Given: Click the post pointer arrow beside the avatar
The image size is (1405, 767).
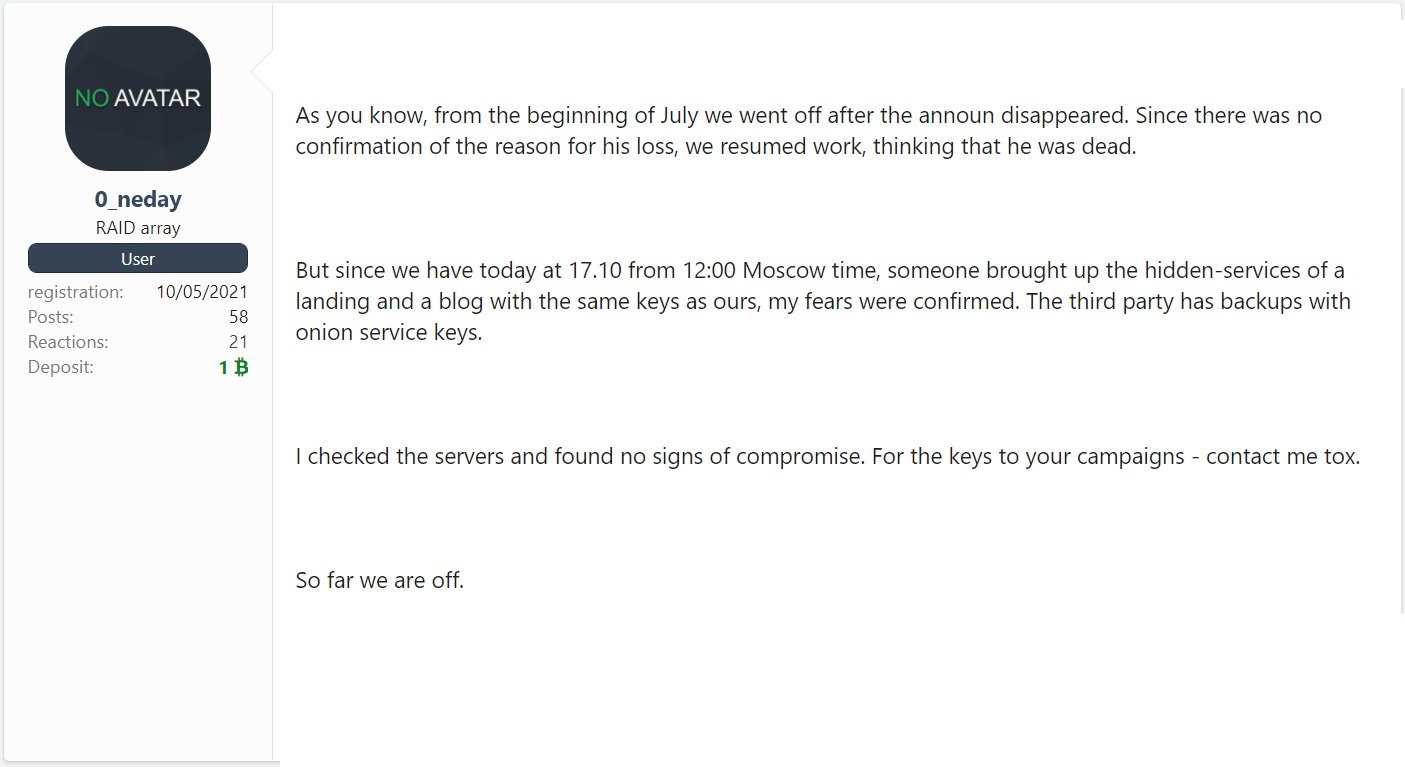Looking at the screenshot, I should click(x=262, y=70).
